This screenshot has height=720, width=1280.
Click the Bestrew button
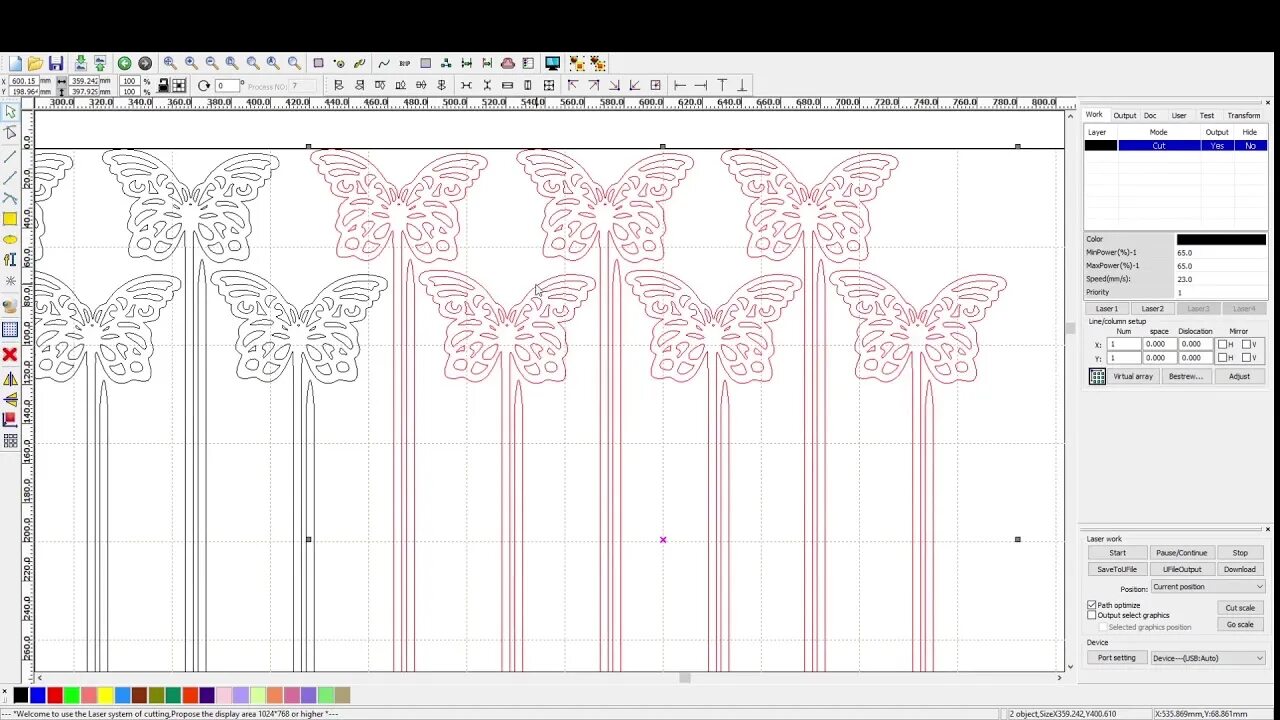pos(1186,376)
